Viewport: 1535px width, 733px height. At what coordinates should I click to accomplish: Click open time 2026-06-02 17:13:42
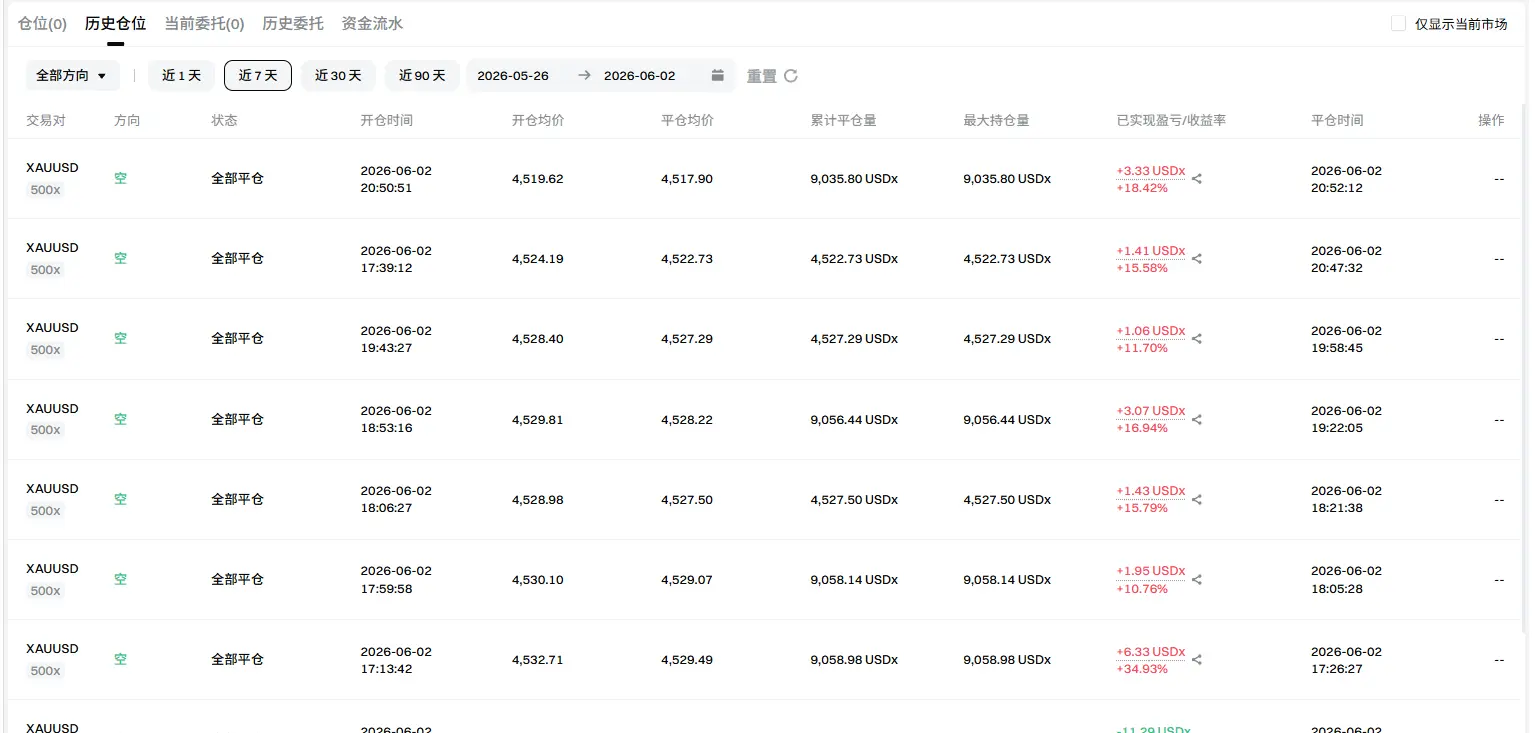click(396, 660)
